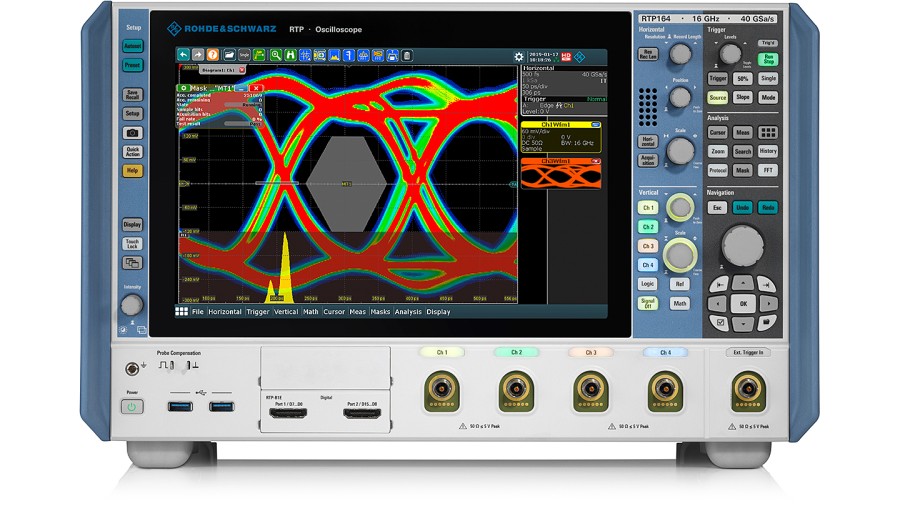Toggle the Ch 1 channel button
Viewport: 900px width, 506px height.
(648, 208)
